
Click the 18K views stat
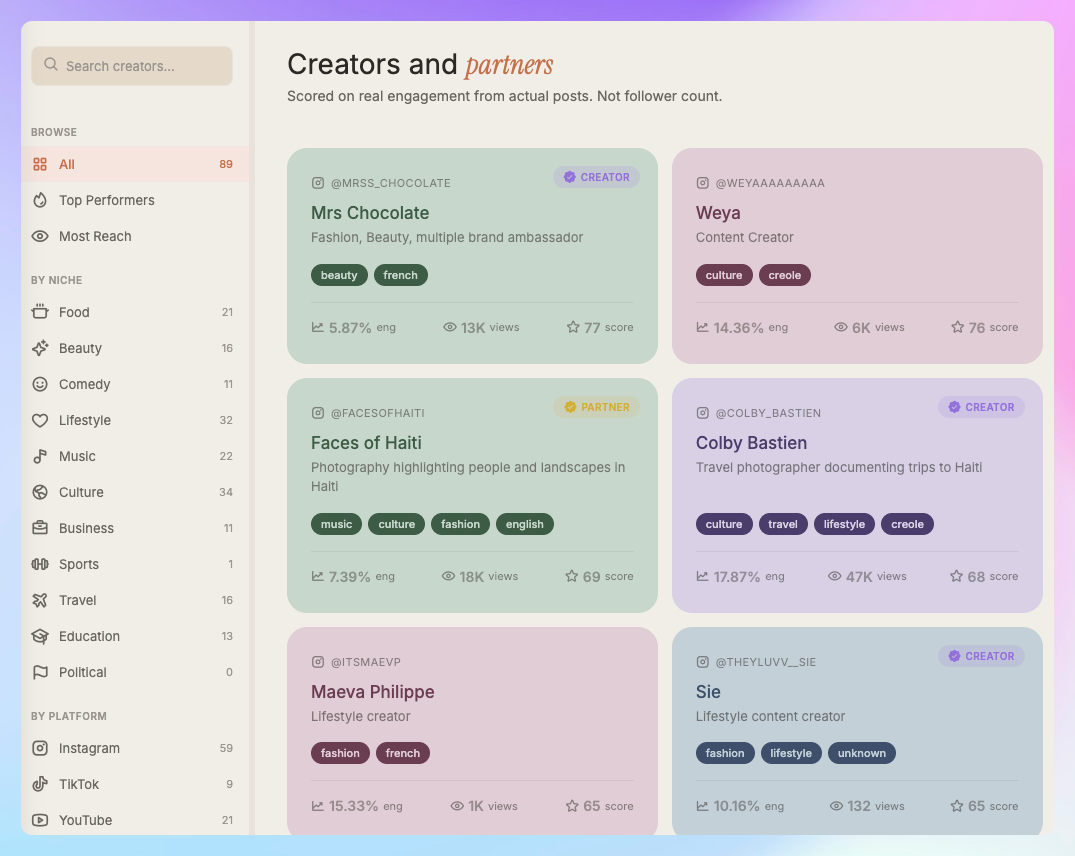pos(480,576)
